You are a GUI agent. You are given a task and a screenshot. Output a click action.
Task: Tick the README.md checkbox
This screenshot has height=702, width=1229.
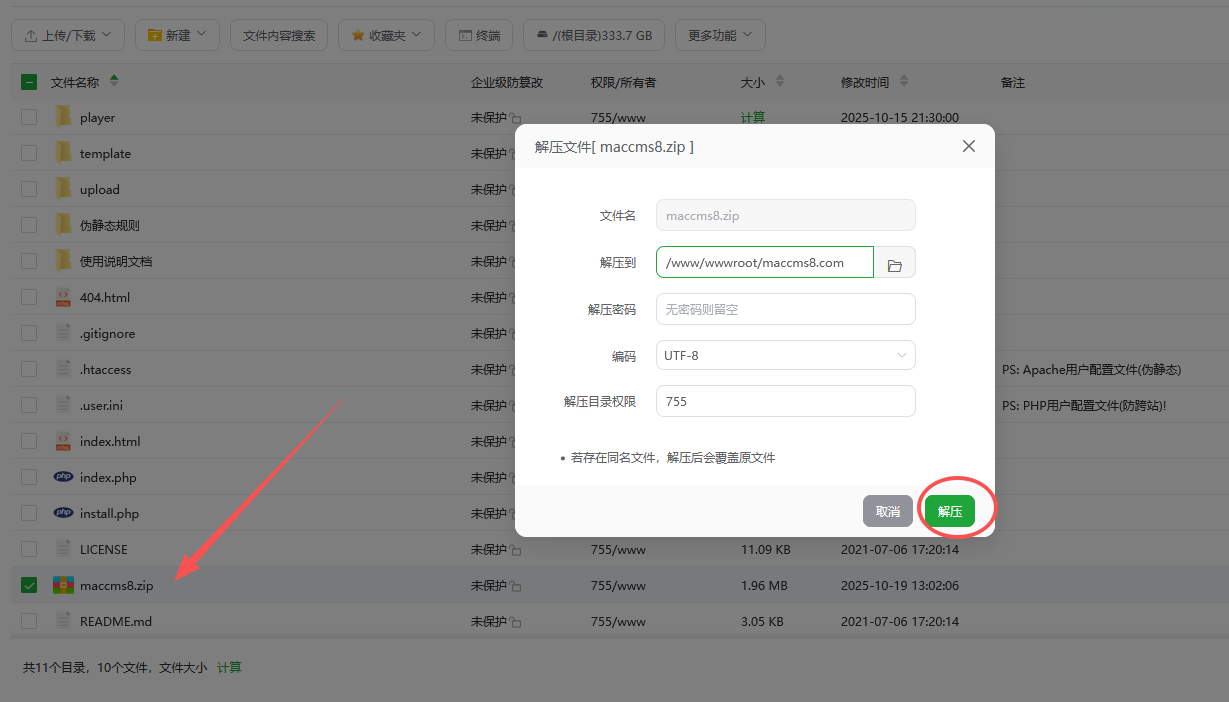pyautogui.click(x=29, y=621)
